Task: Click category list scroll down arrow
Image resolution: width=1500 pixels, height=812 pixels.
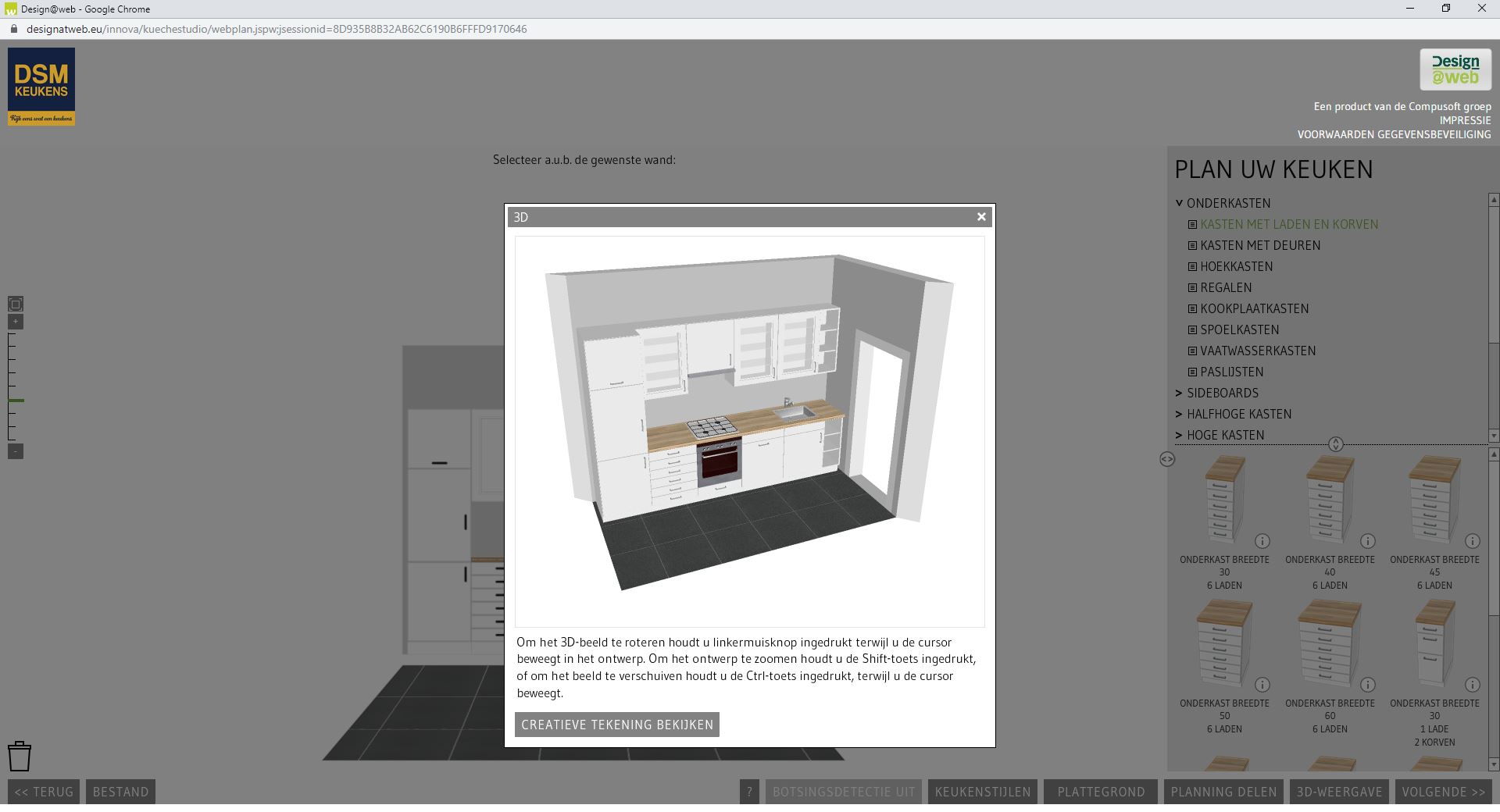Action: (x=1494, y=436)
